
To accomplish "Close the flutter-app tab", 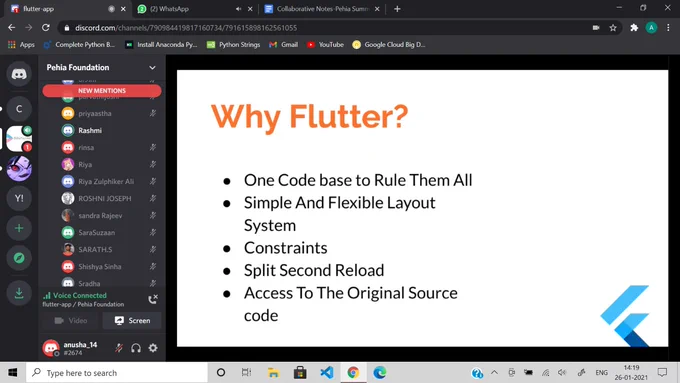I will 123,9.
